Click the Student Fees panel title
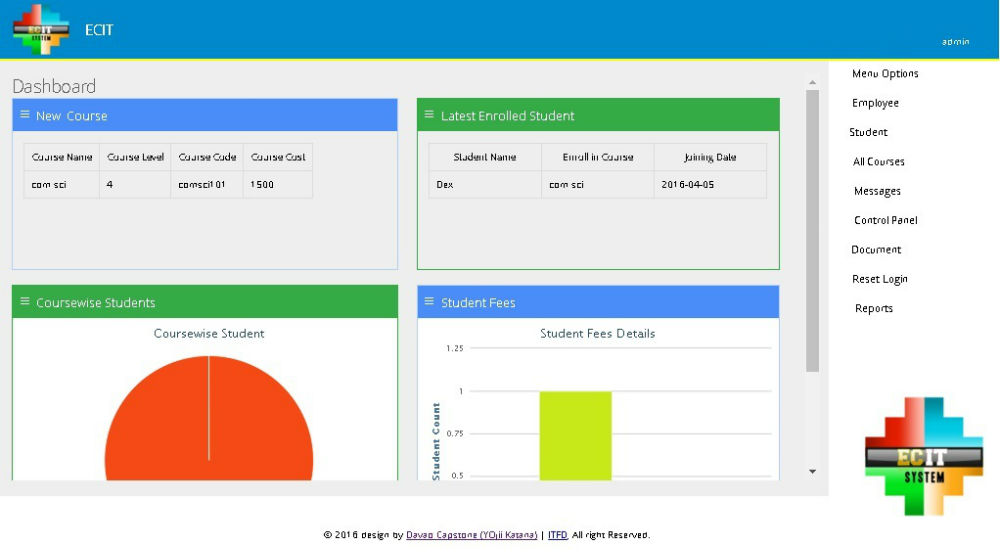This screenshot has width=1000, height=560. click(478, 302)
